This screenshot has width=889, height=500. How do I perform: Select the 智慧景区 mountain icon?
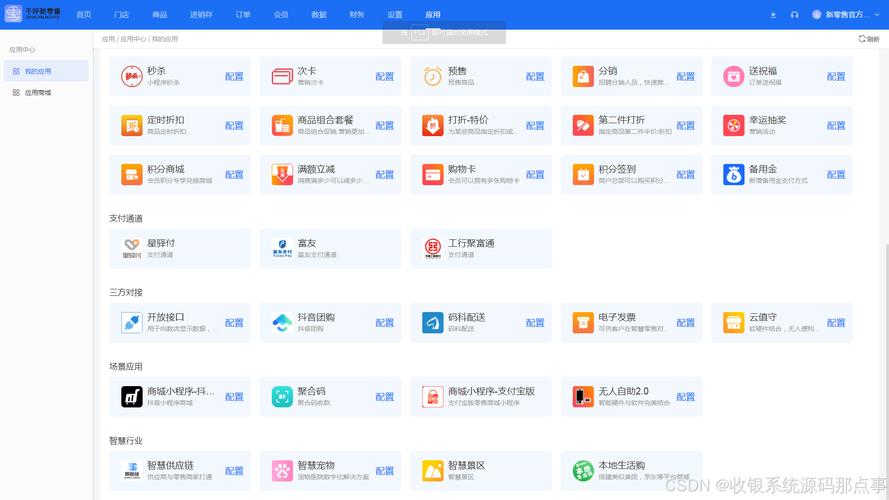pos(433,471)
